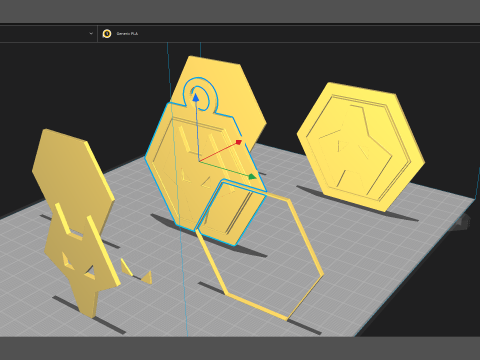Select the embossed hexagon medallion on right

click(361, 147)
